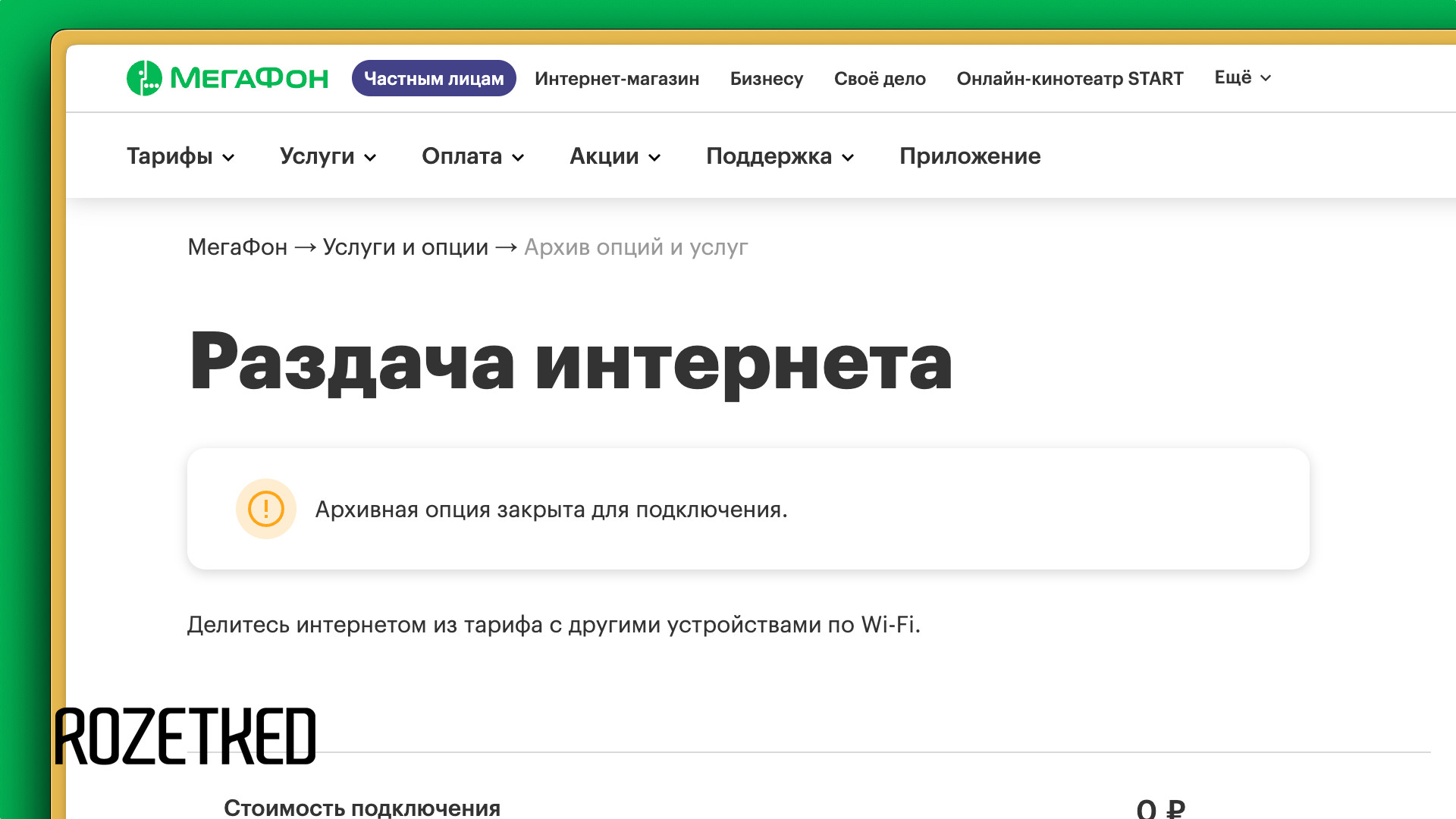Open the Своё дело section
The height and width of the screenshot is (819, 1456).
click(880, 79)
